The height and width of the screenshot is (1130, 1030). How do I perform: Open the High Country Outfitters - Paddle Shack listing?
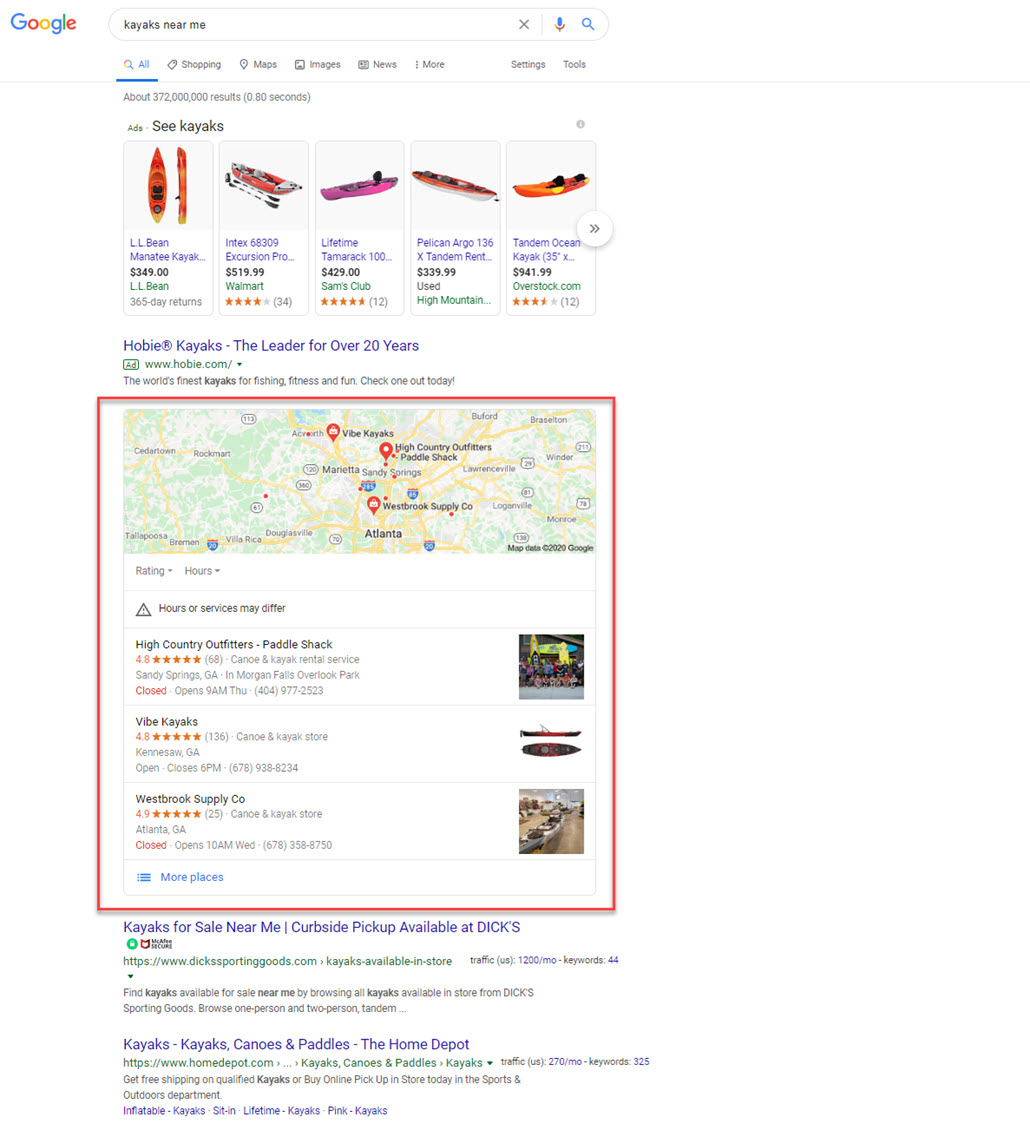pos(234,644)
